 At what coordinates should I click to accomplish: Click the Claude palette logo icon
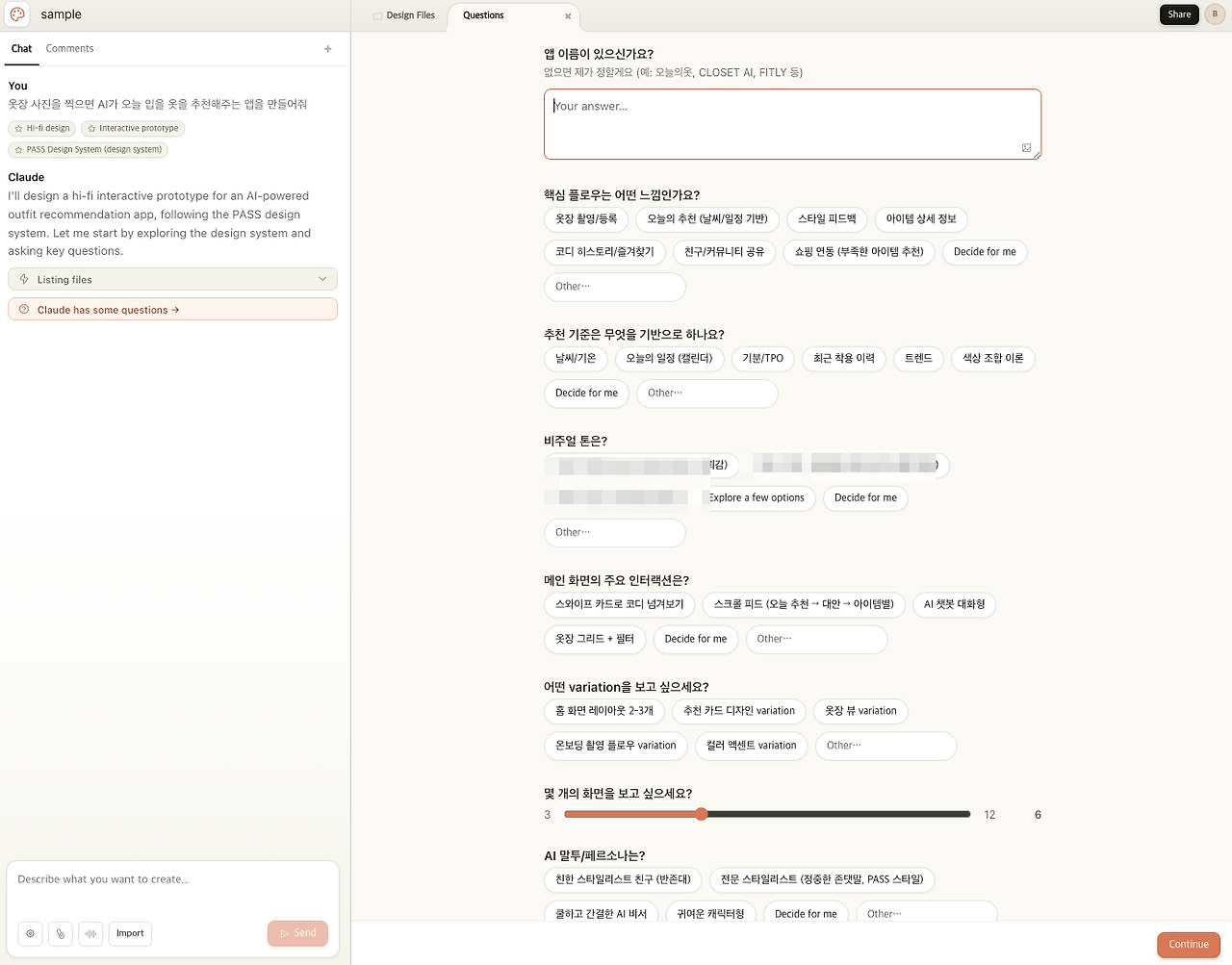17,14
